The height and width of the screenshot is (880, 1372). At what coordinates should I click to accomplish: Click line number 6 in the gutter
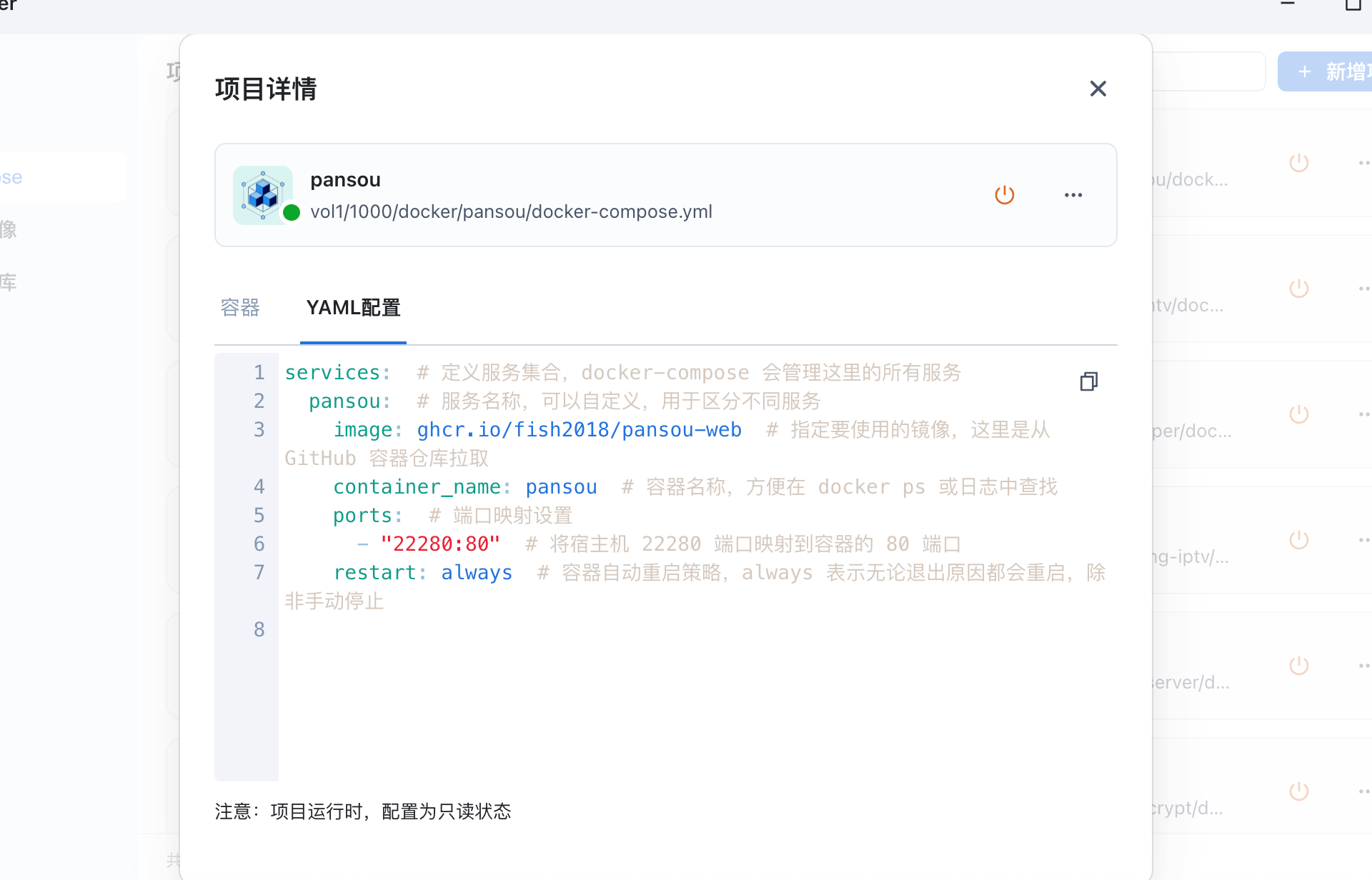point(259,544)
